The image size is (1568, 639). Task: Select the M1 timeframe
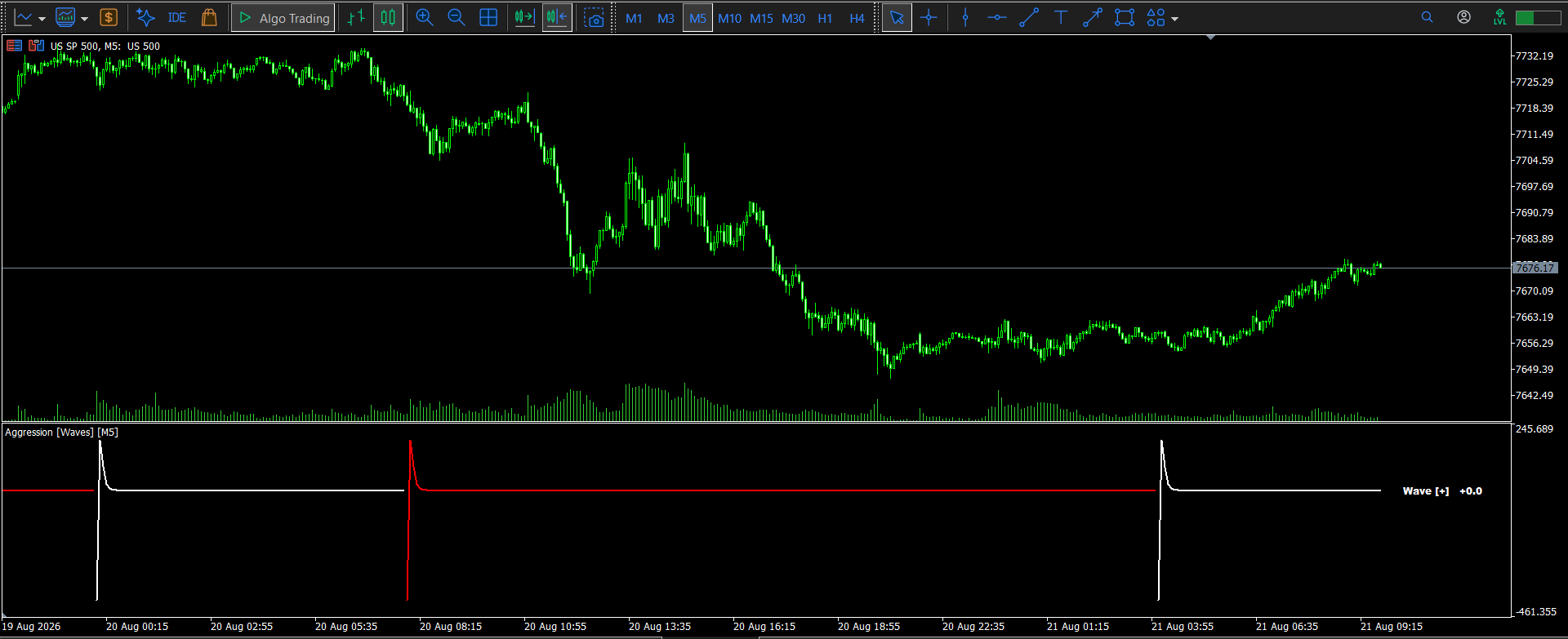point(634,19)
